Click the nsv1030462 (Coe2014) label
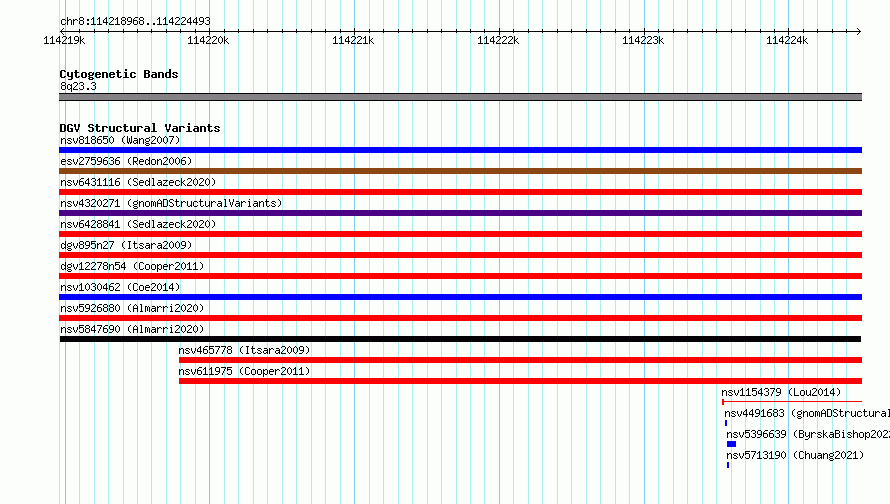Viewport: 890px width, 504px height. pos(120,287)
